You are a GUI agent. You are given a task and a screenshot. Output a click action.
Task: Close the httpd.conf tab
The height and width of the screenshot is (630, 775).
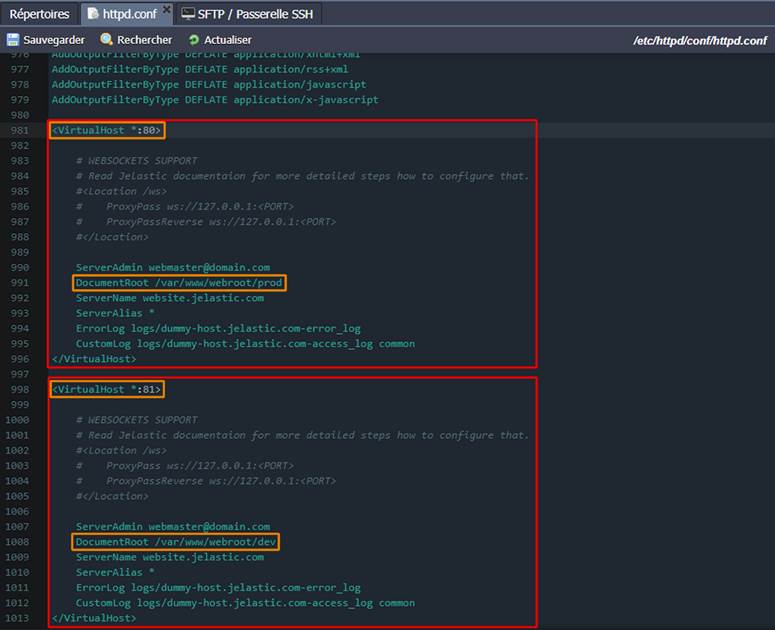167,10
